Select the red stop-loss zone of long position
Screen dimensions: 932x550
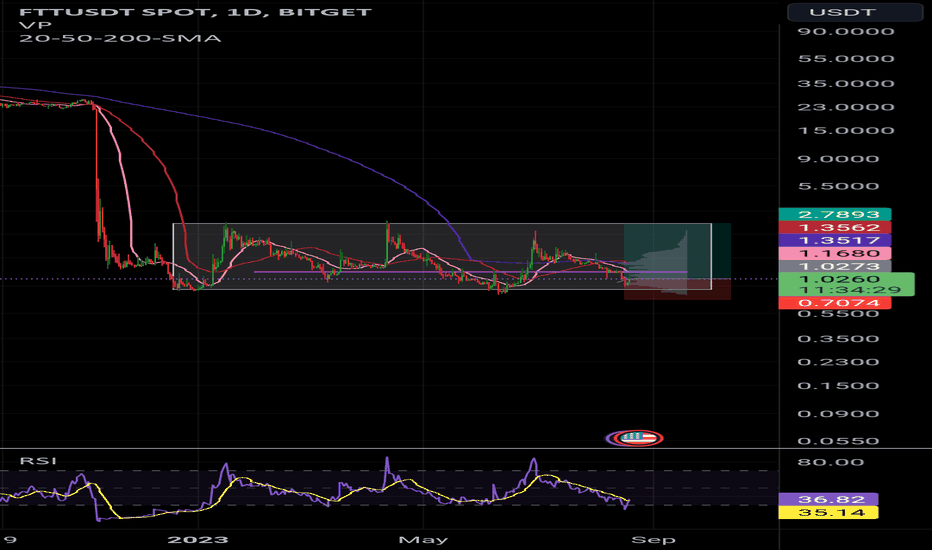(x=677, y=289)
